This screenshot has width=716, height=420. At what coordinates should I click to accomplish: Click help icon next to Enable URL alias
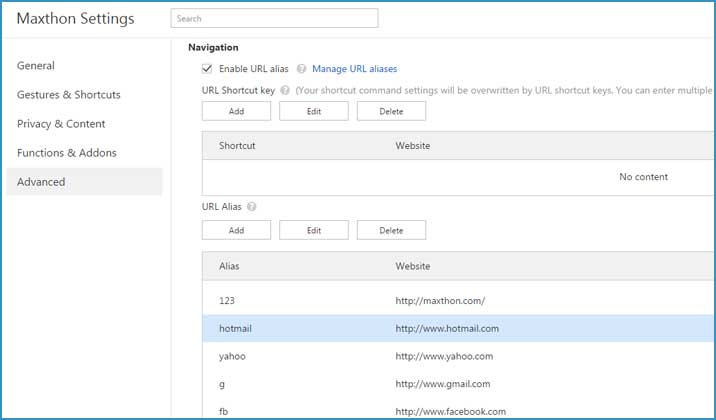pyautogui.click(x=301, y=69)
